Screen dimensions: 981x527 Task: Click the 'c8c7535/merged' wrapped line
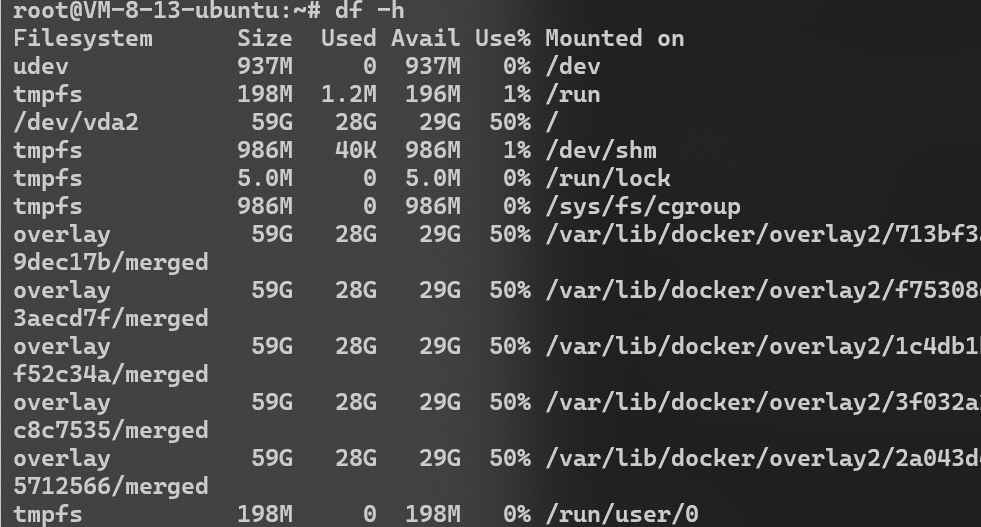111,431
